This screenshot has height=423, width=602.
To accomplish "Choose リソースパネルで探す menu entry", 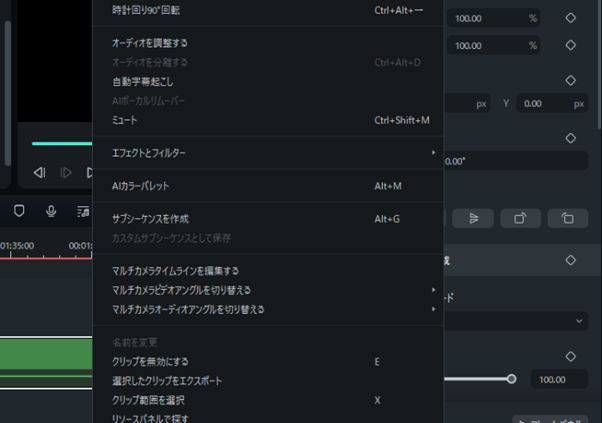I will coord(268,417).
